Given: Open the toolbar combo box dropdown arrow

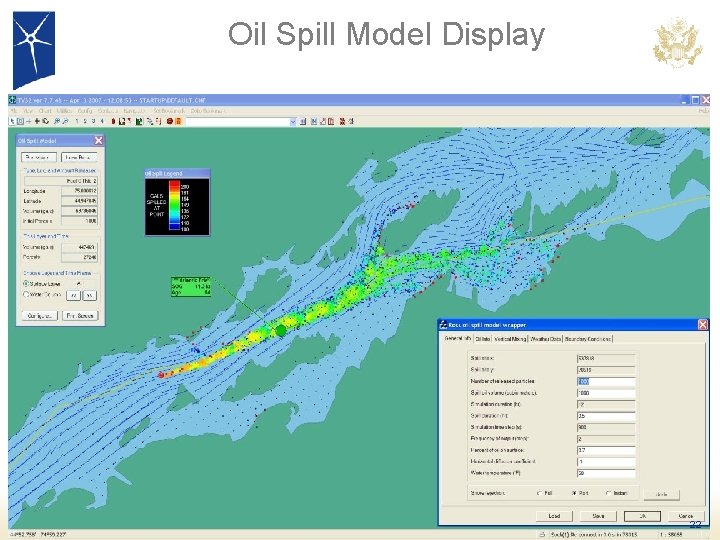Looking at the screenshot, I should point(293,122).
